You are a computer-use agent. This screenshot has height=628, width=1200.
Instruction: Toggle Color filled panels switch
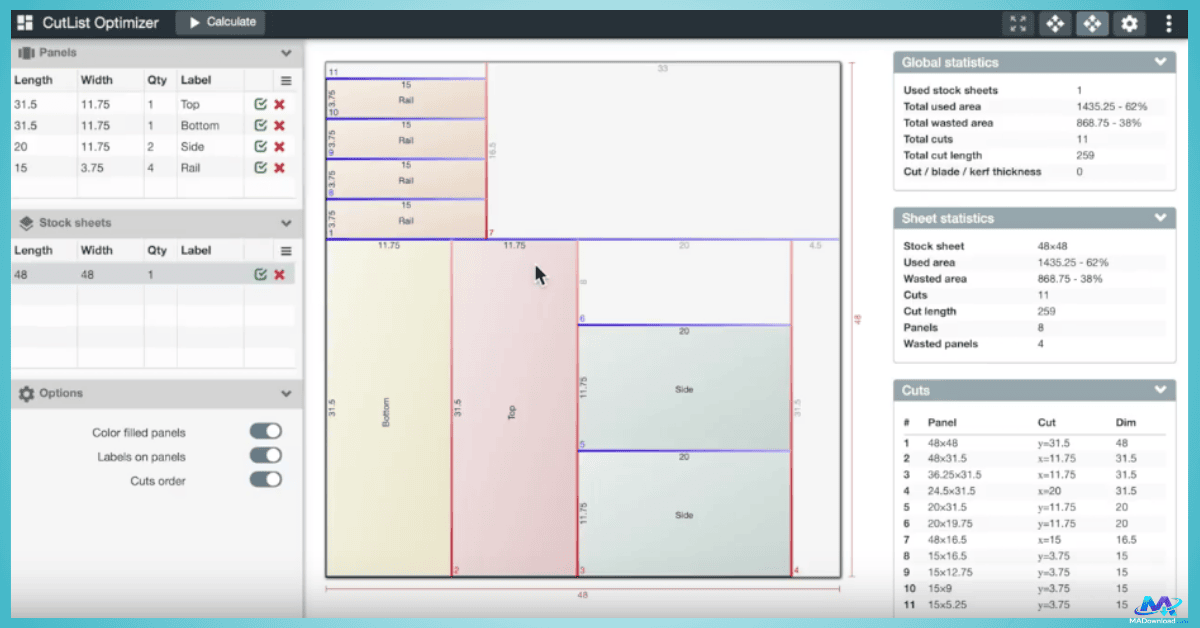[265, 431]
